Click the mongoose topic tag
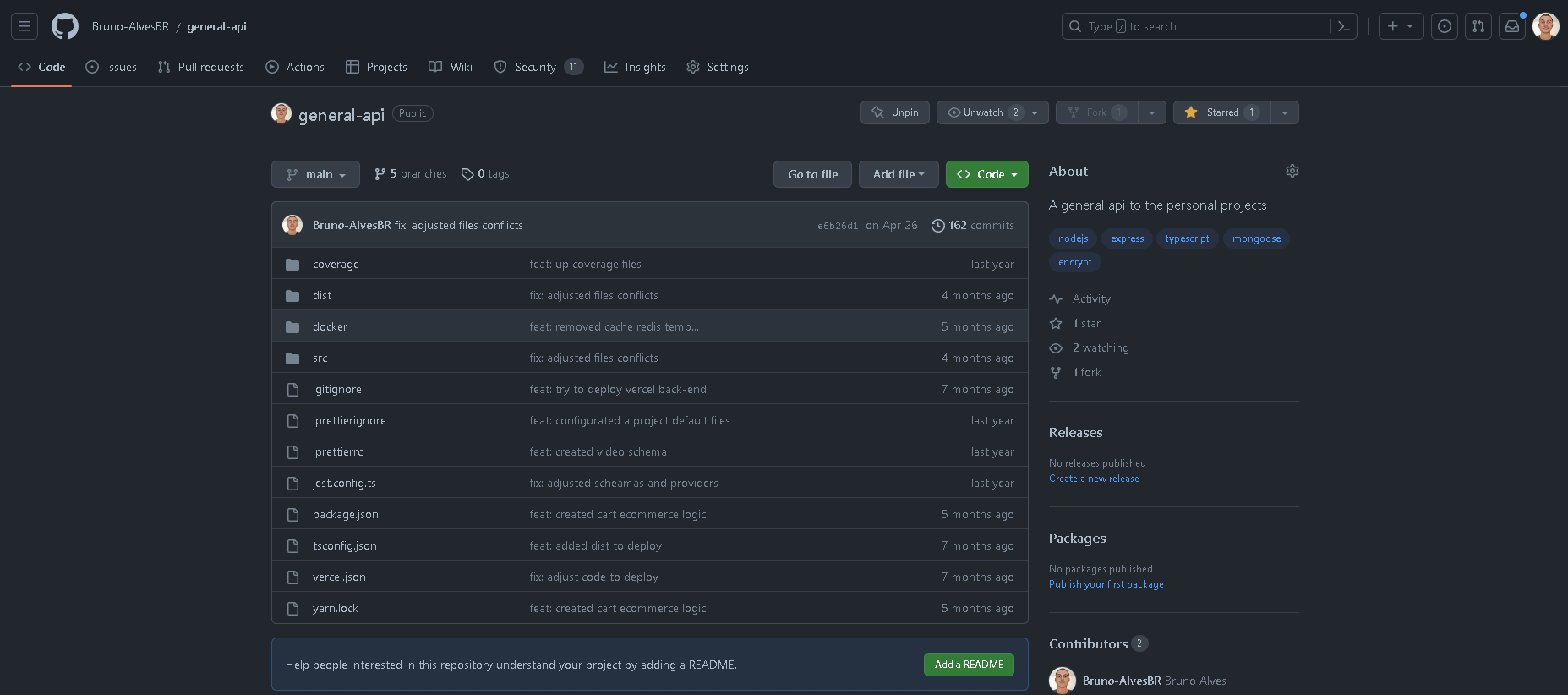This screenshot has width=1568, height=695. [x=1256, y=238]
